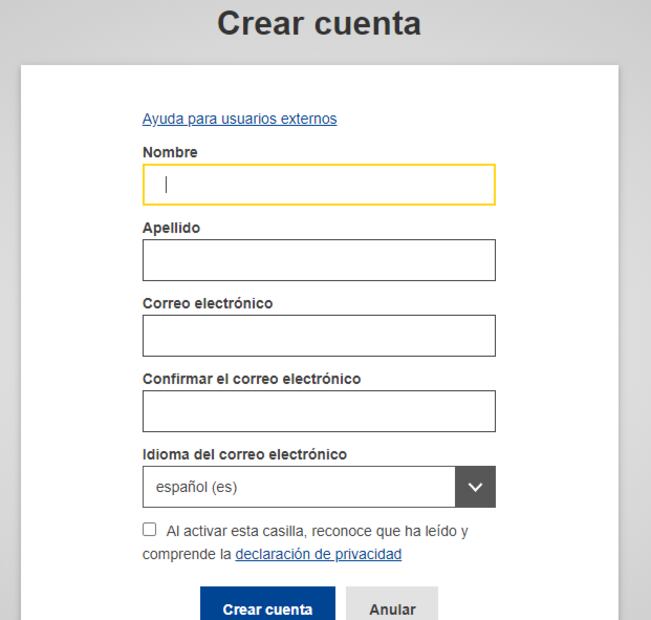
Task: Click the Nombre text field
Action: coord(319,184)
